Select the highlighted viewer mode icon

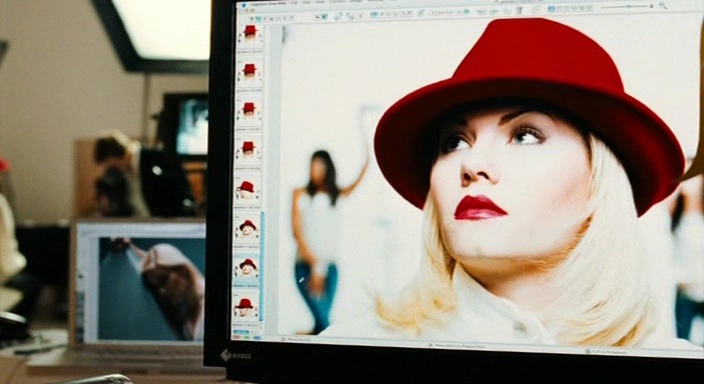550,9
